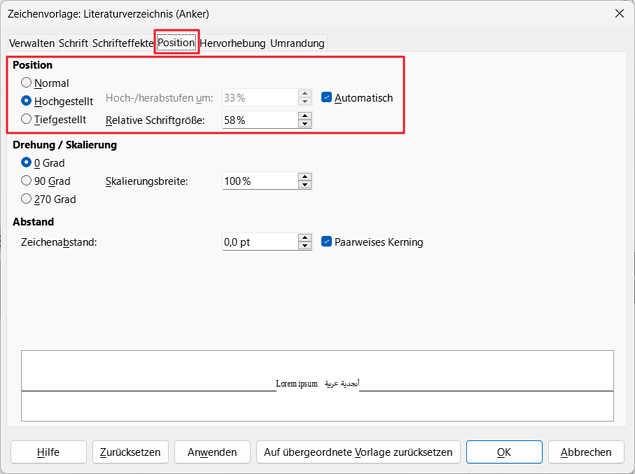Open the Verwalten tab

32,43
